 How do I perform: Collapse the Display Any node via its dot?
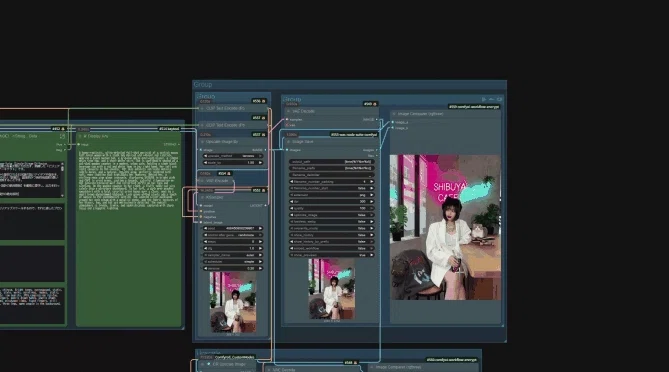pyautogui.click(x=80, y=136)
